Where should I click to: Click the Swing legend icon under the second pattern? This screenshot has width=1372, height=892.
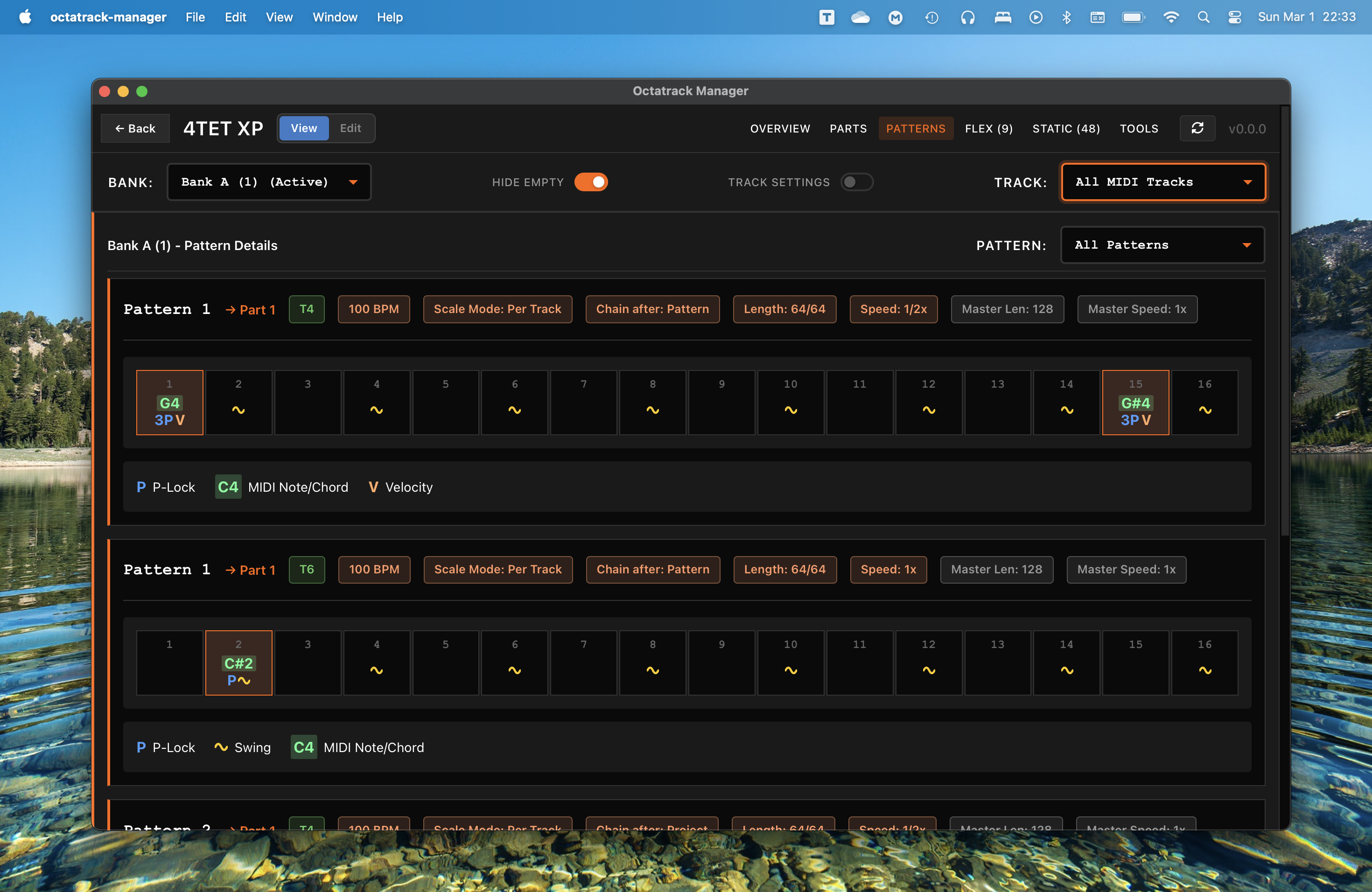pos(221,747)
